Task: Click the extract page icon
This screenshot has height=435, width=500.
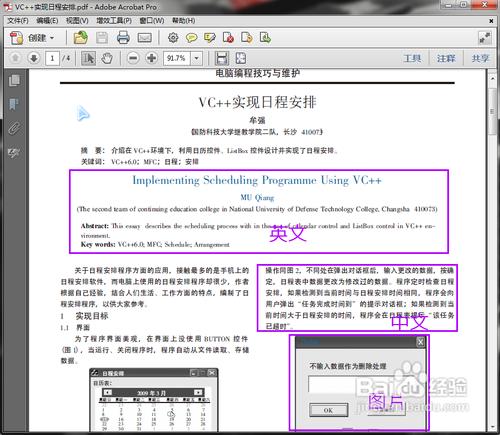Action: coord(247,38)
